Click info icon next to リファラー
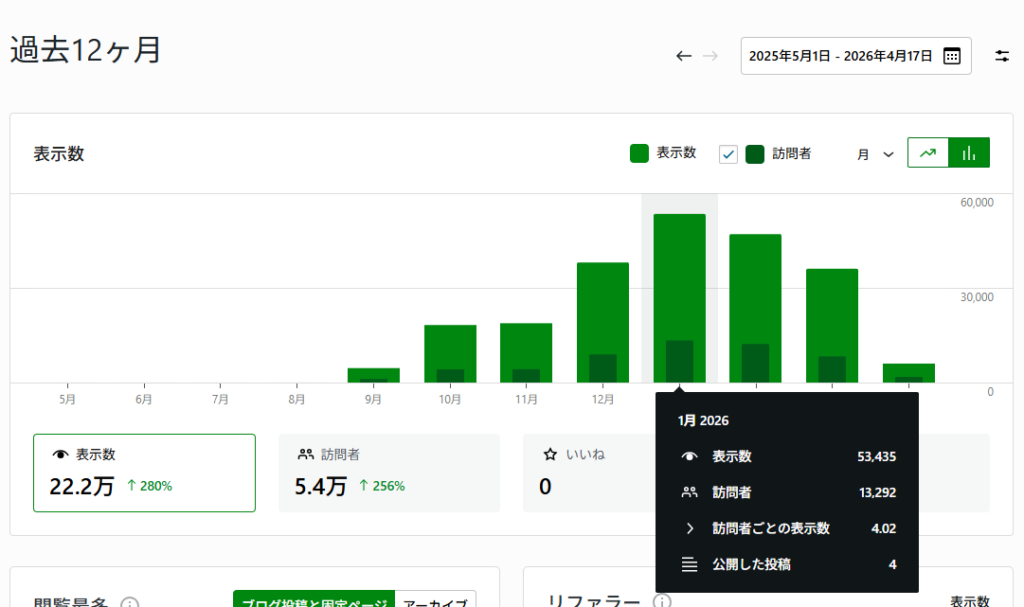 click(661, 601)
